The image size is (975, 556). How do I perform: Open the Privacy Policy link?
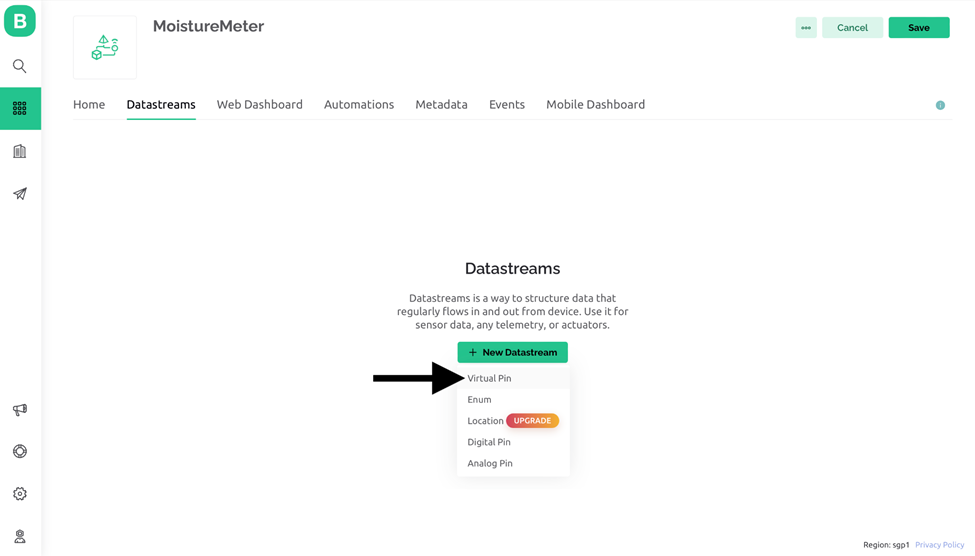tap(939, 545)
